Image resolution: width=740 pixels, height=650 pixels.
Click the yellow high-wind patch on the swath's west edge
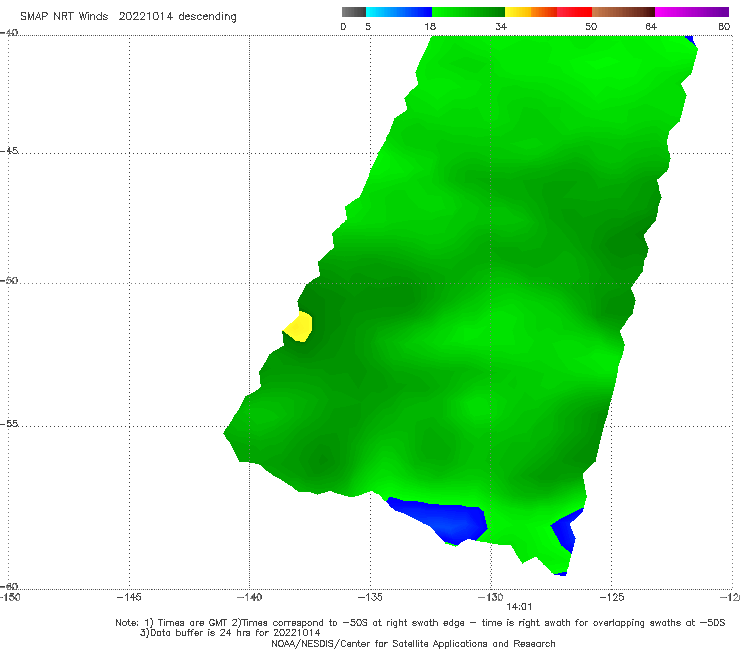click(x=299, y=327)
